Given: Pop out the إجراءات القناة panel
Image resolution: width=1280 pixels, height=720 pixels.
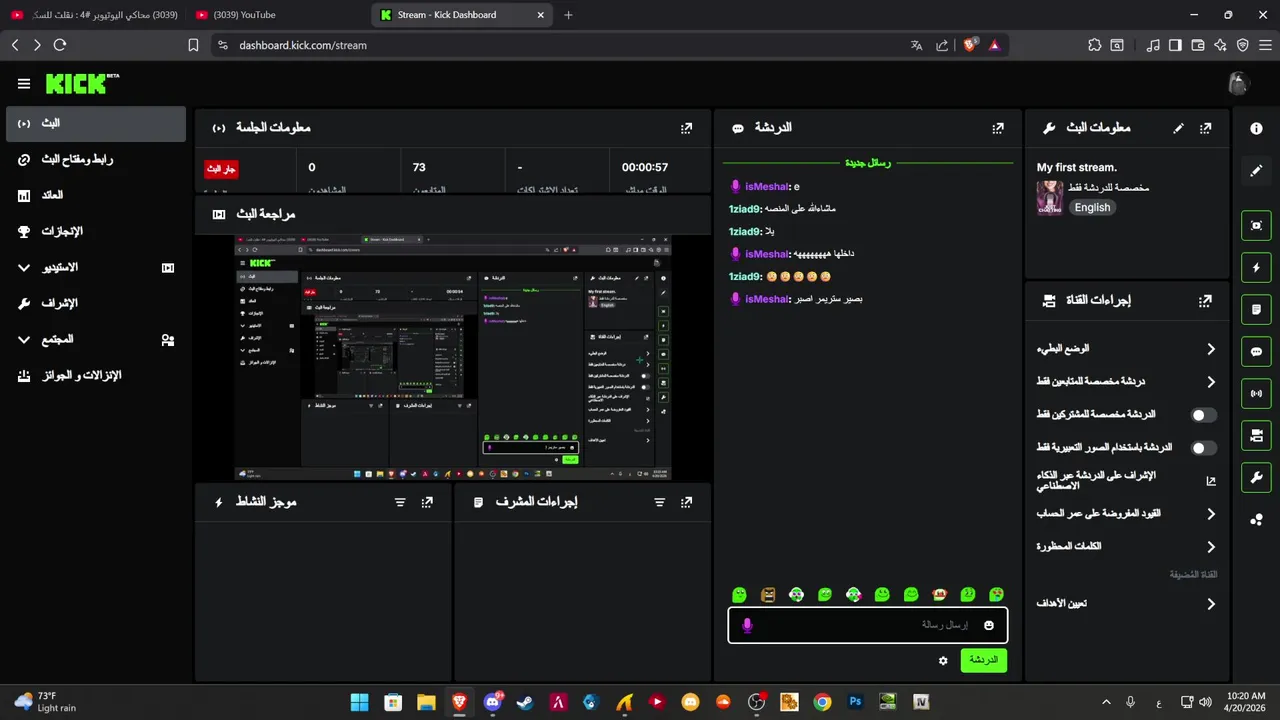Looking at the screenshot, I should click(1206, 300).
